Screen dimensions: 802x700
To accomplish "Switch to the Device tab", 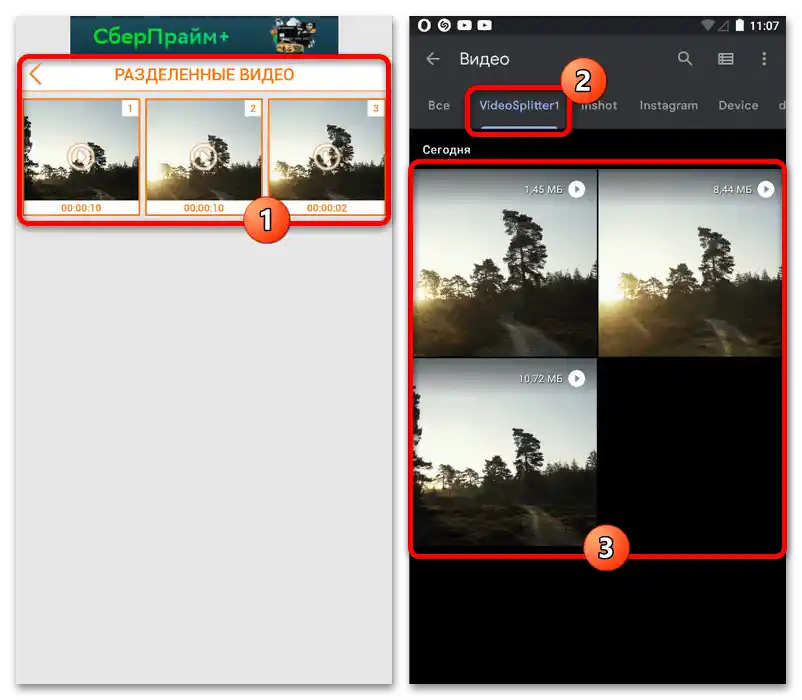I will pyautogui.click(x=738, y=105).
